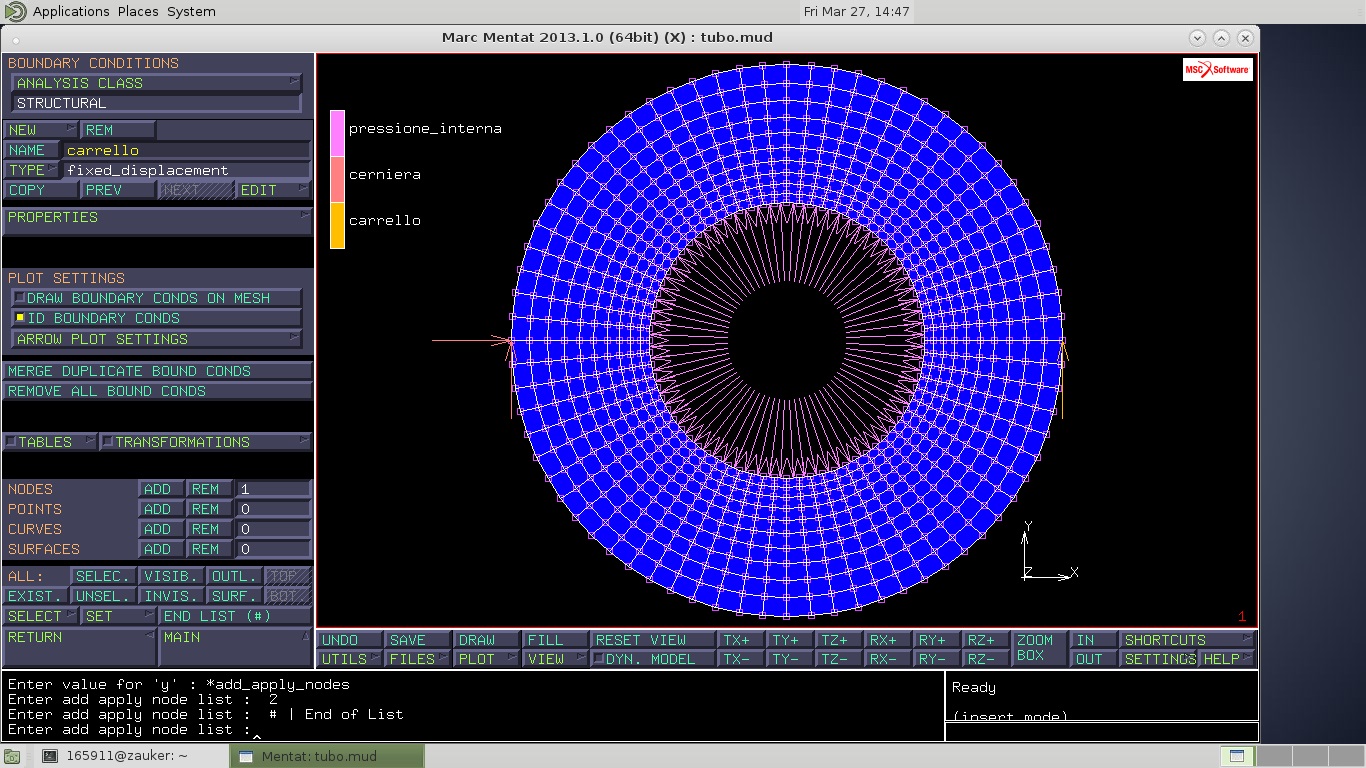Toggle DRAW BOUNDARY CONDS ON MESH
The image size is (1366, 768).
pos(155,298)
